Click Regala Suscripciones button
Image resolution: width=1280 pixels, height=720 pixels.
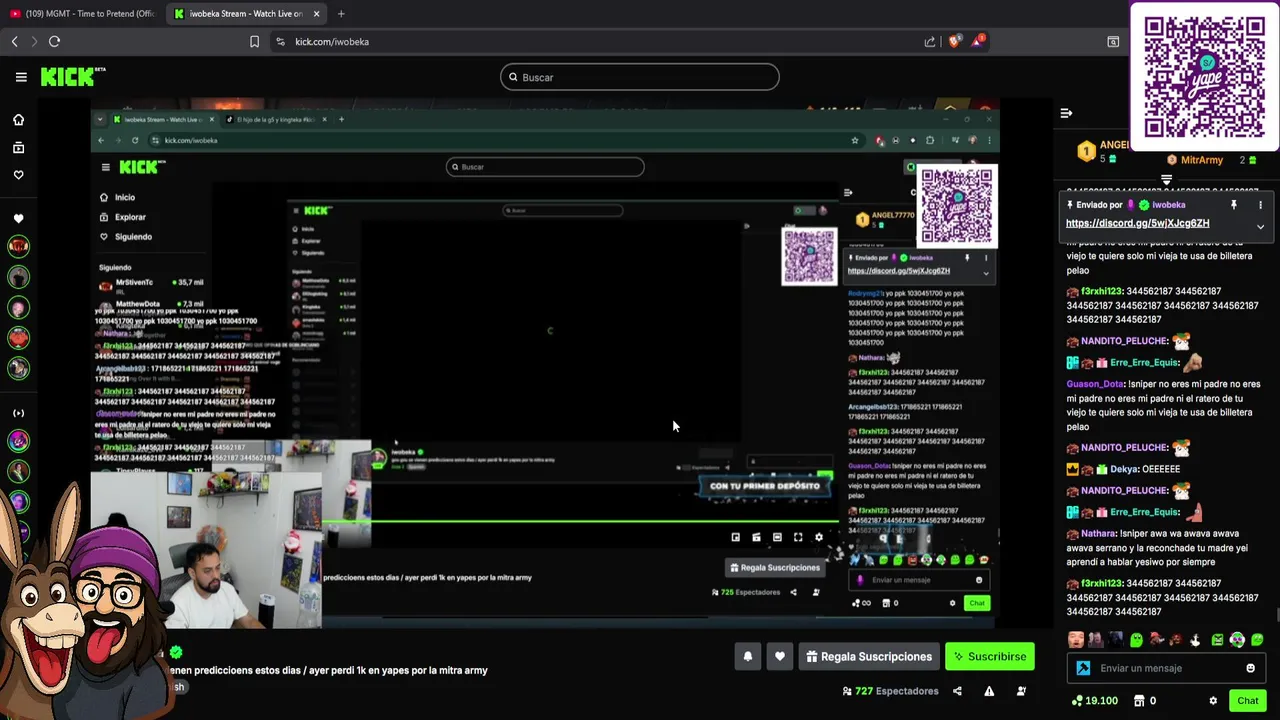click(x=868, y=657)
